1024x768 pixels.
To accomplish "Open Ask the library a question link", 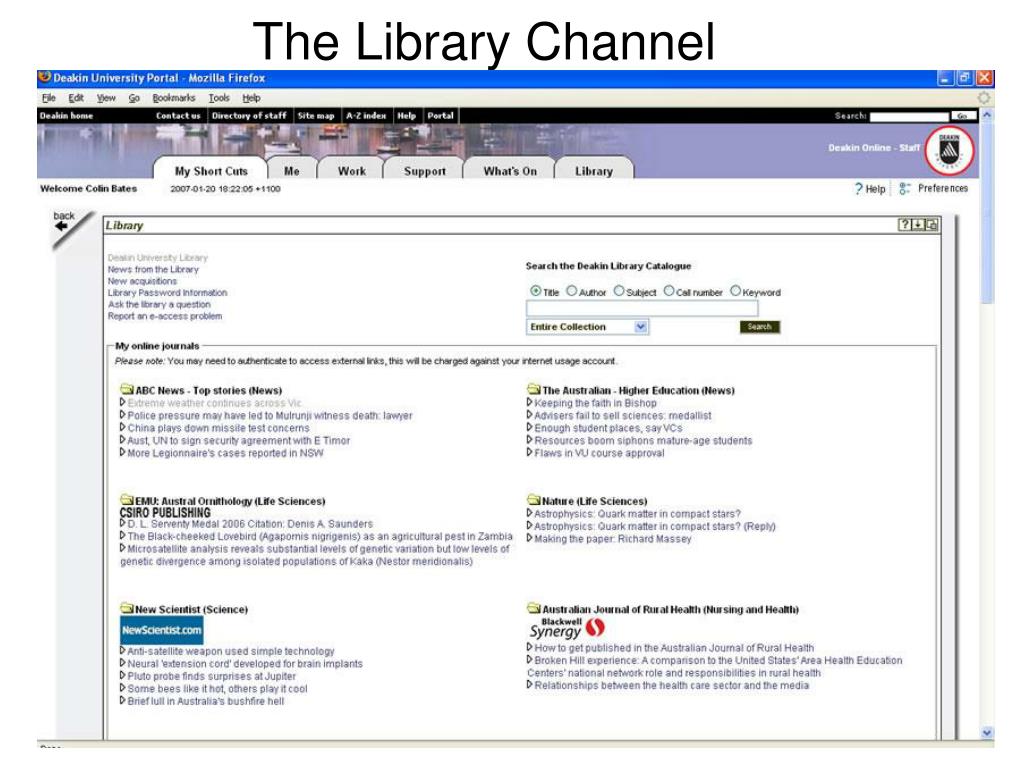I will (x=159, y=304).
